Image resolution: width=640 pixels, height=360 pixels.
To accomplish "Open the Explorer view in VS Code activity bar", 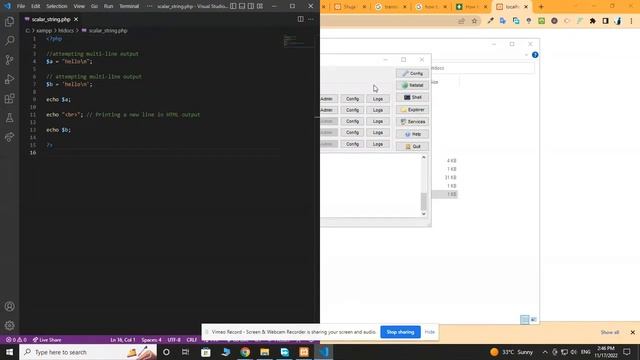I will [x=9, y=22].
